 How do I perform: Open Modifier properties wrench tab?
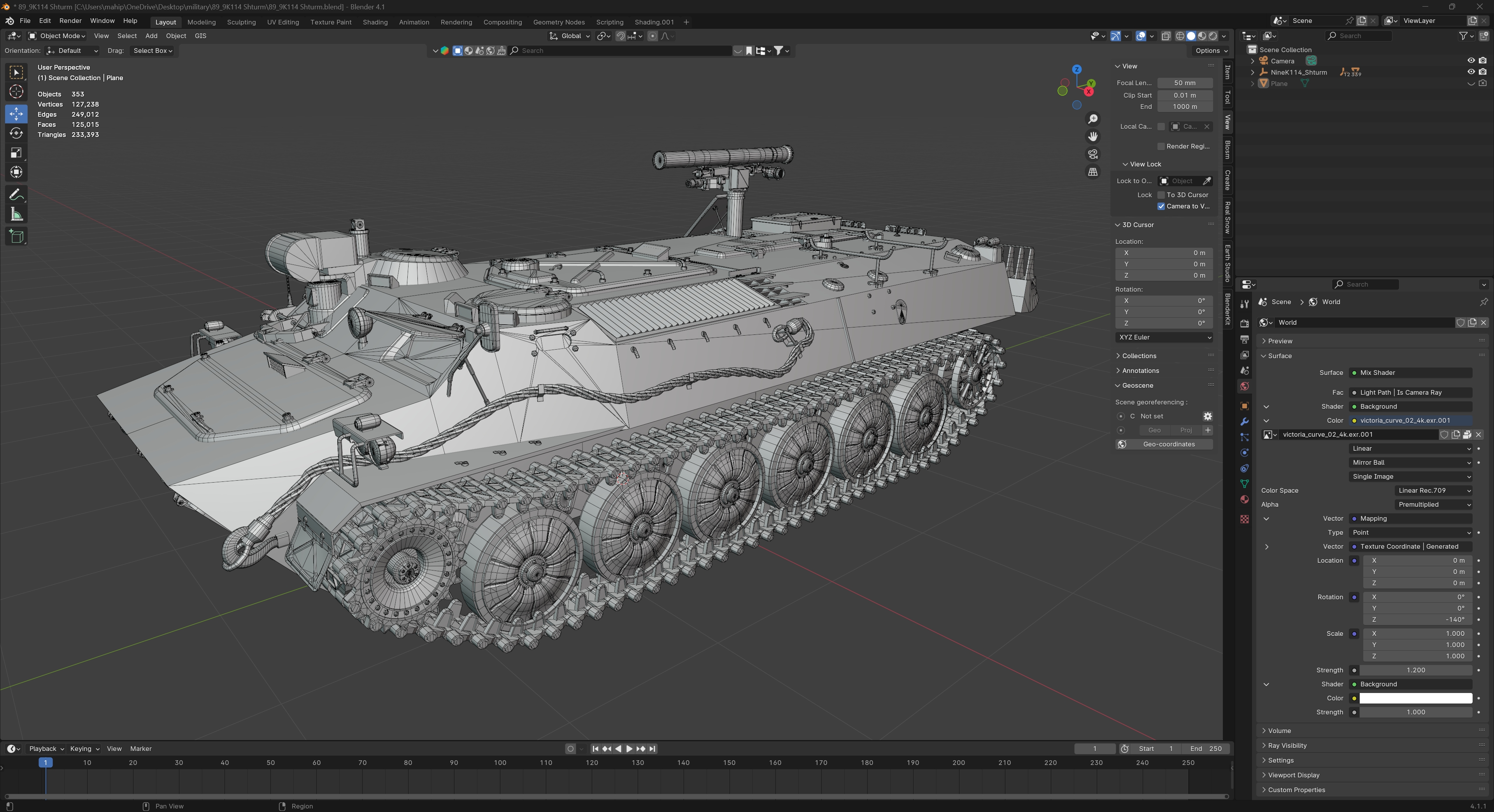pos(1244,421)
